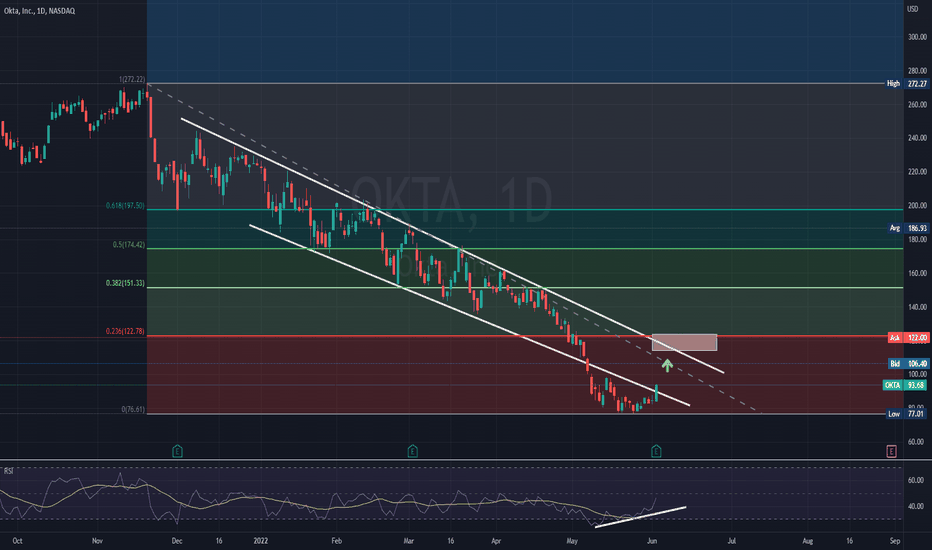Click the Ask 122.00 price label

[x=908, y=338]
